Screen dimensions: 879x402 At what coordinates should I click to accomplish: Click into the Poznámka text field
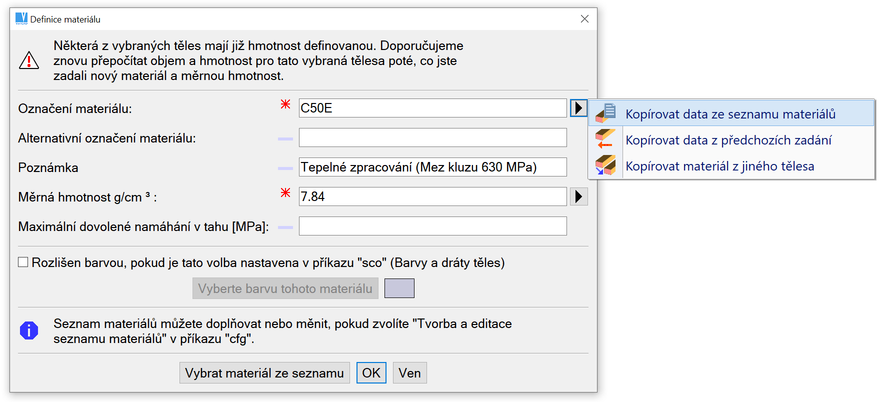431,167
